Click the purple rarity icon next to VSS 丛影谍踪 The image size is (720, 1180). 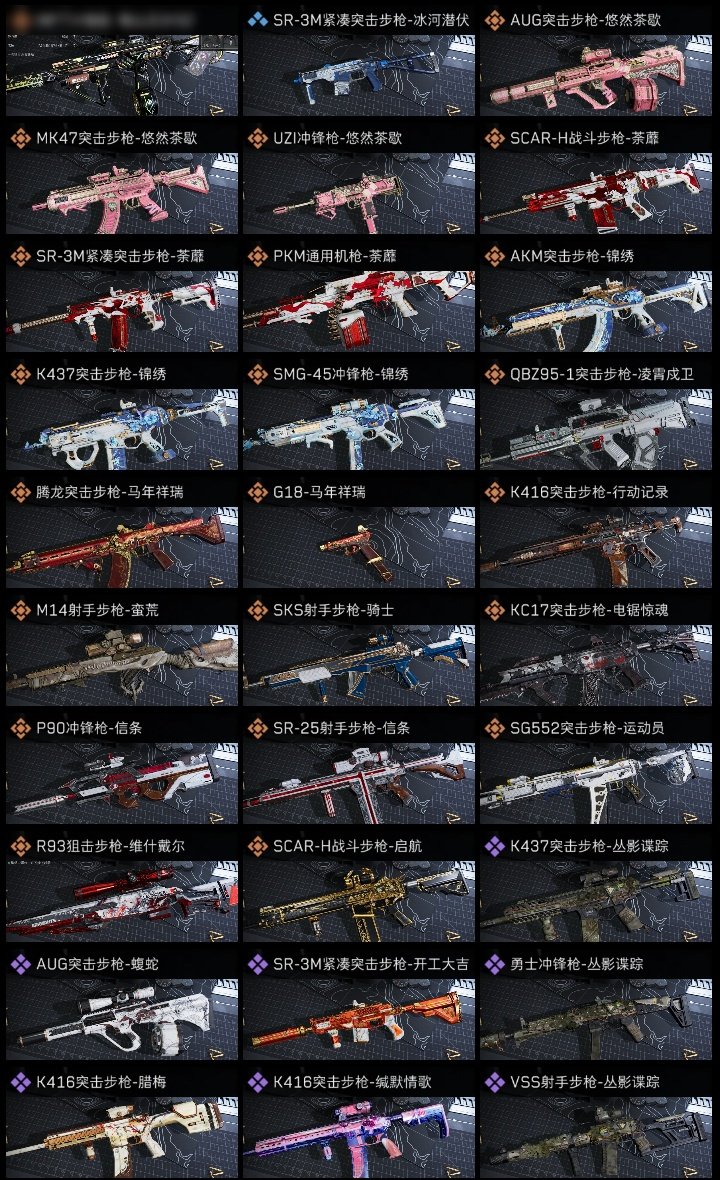[x=494, y=1083]
